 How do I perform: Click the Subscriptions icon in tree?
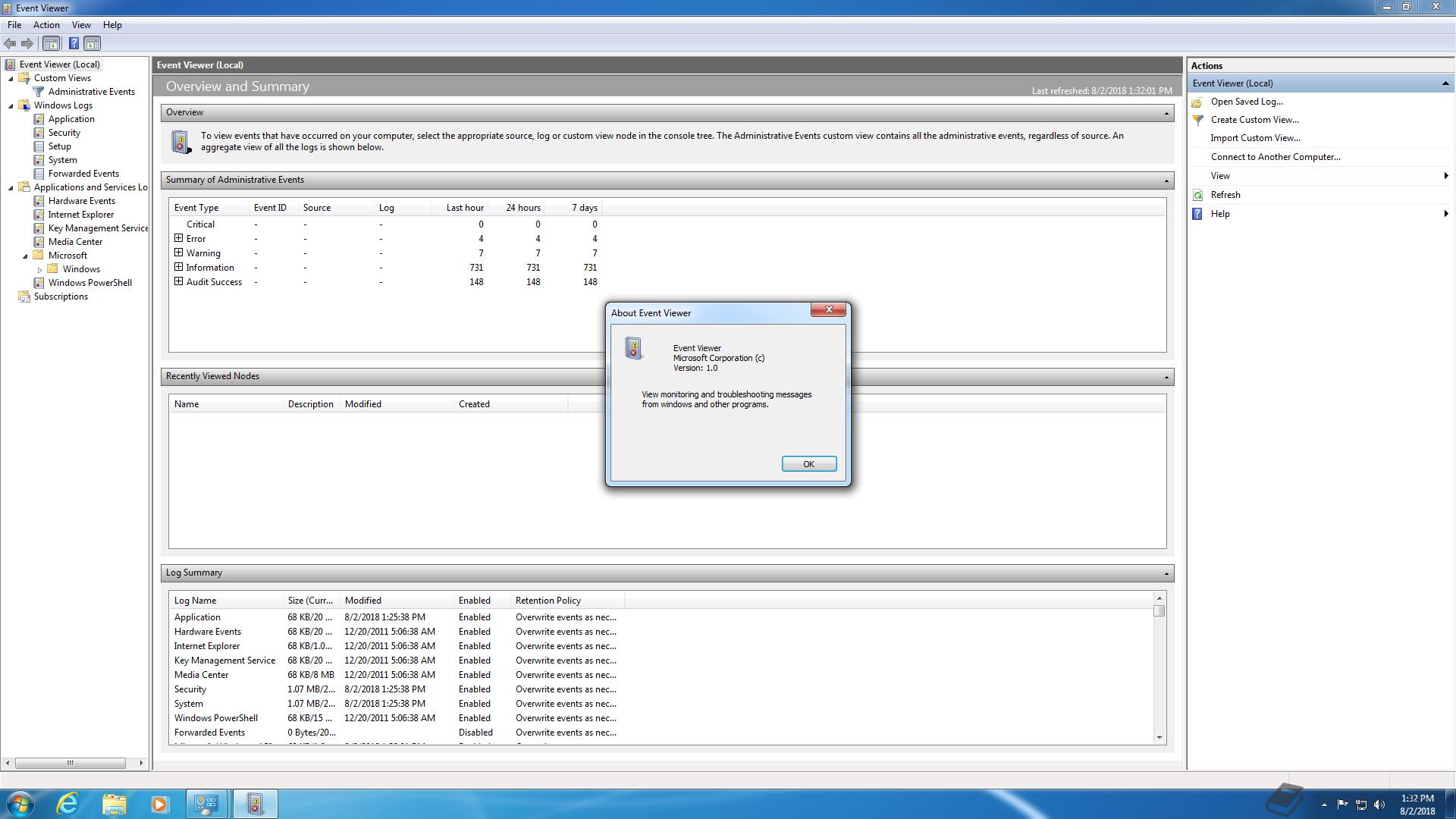(x=24, y=297)
